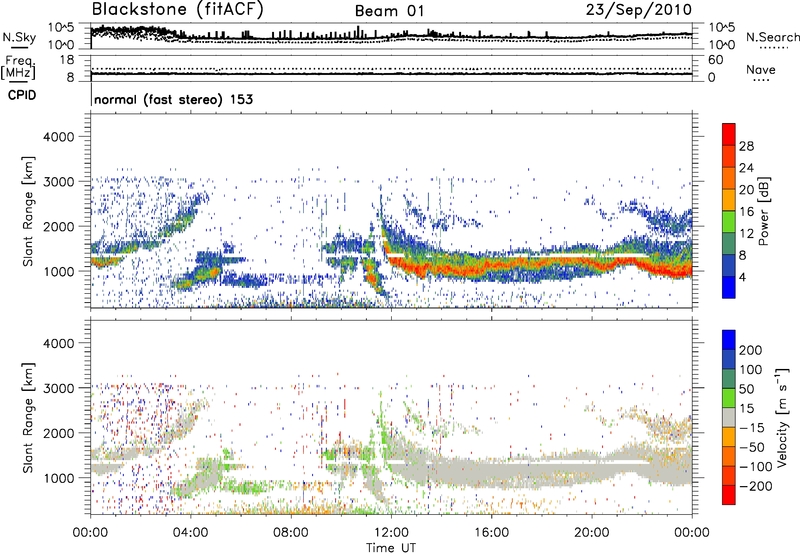Click the -200 label on velocity colorbar

point(755,487)
